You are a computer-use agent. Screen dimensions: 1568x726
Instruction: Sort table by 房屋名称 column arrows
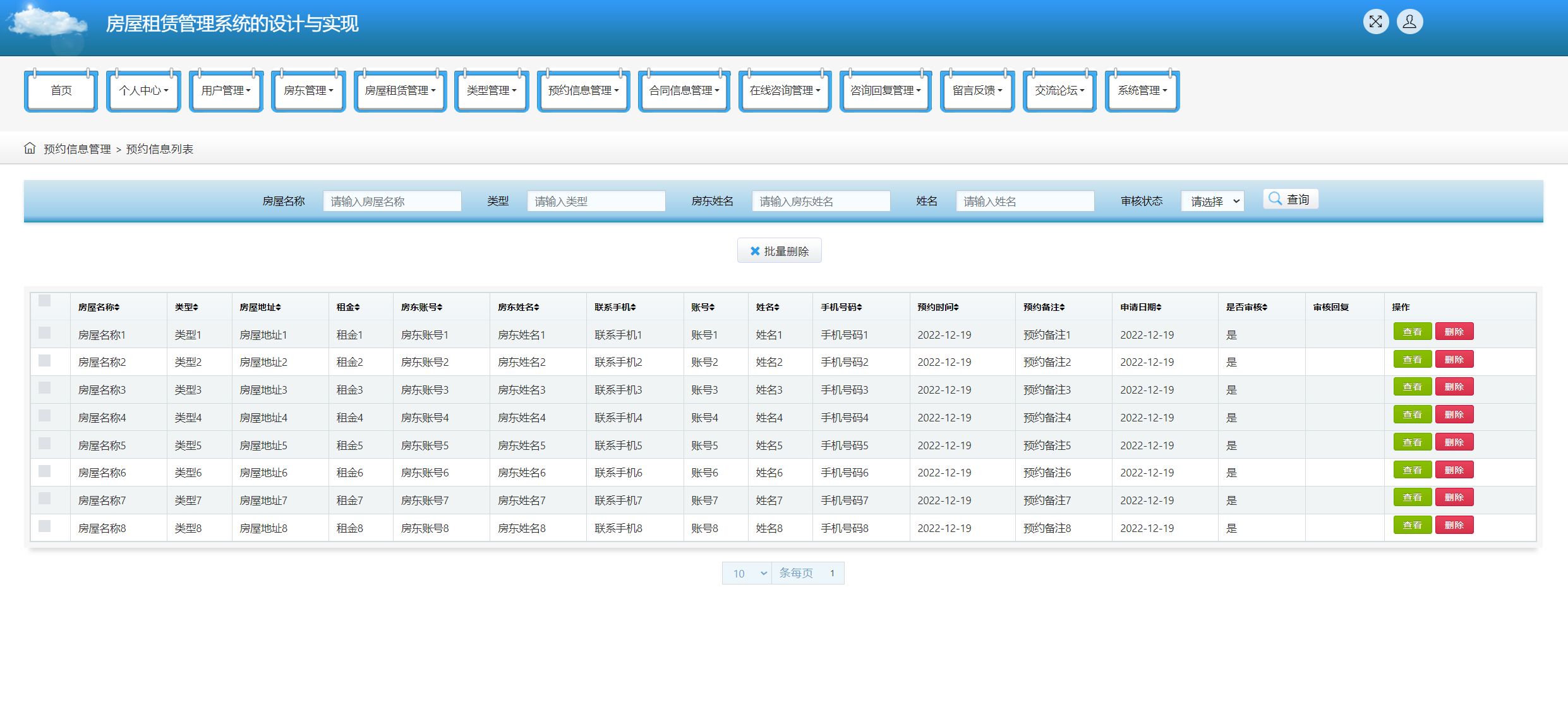[117, 307]
